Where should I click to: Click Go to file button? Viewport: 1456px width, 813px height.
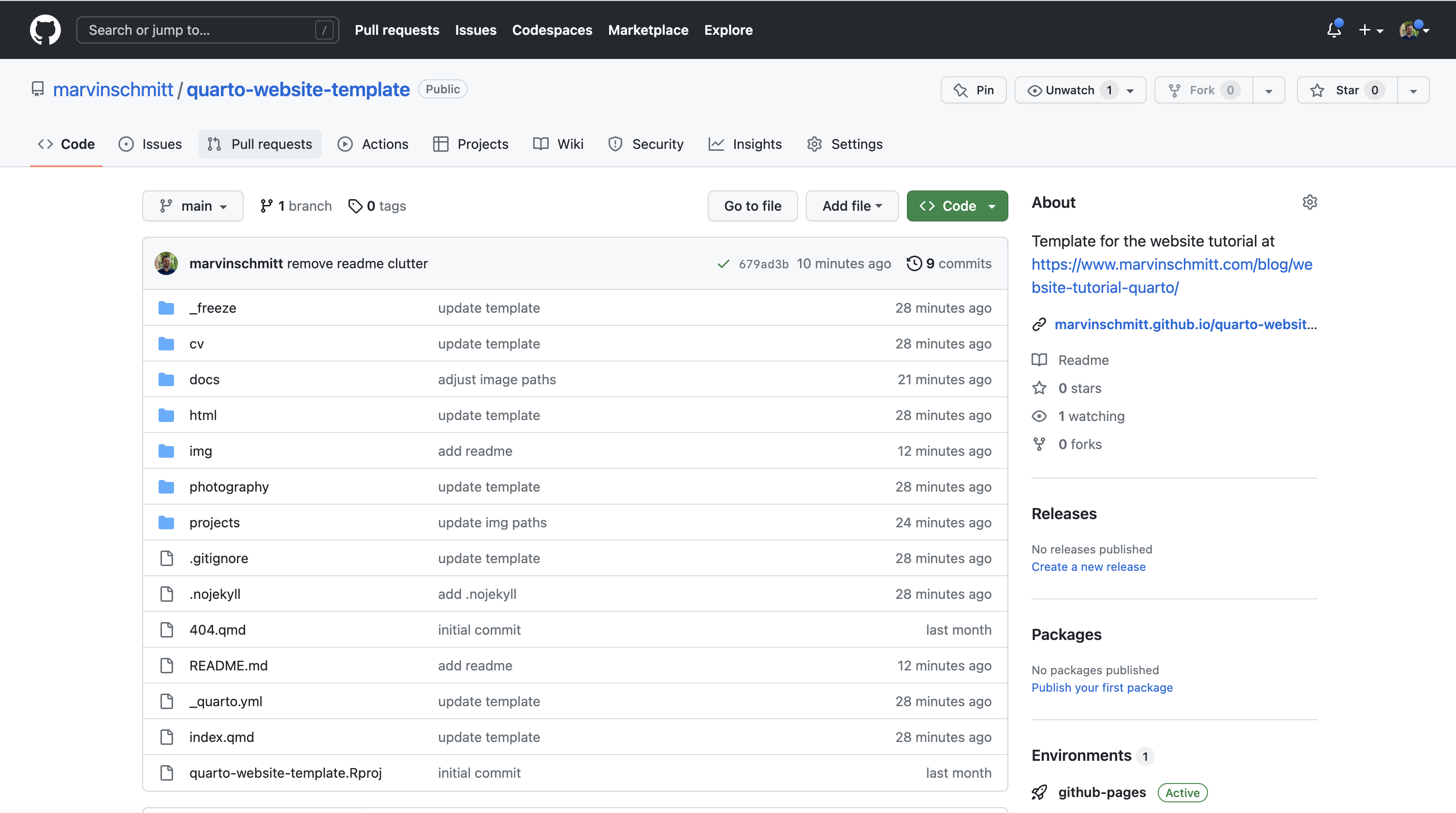pos(752,206)
